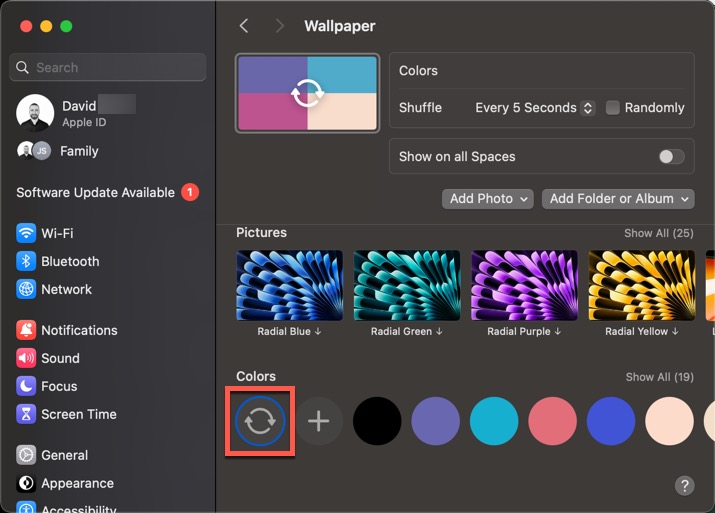Select the peach color swatch
Viewport: 715px width, 513px height.
[669, 421]
